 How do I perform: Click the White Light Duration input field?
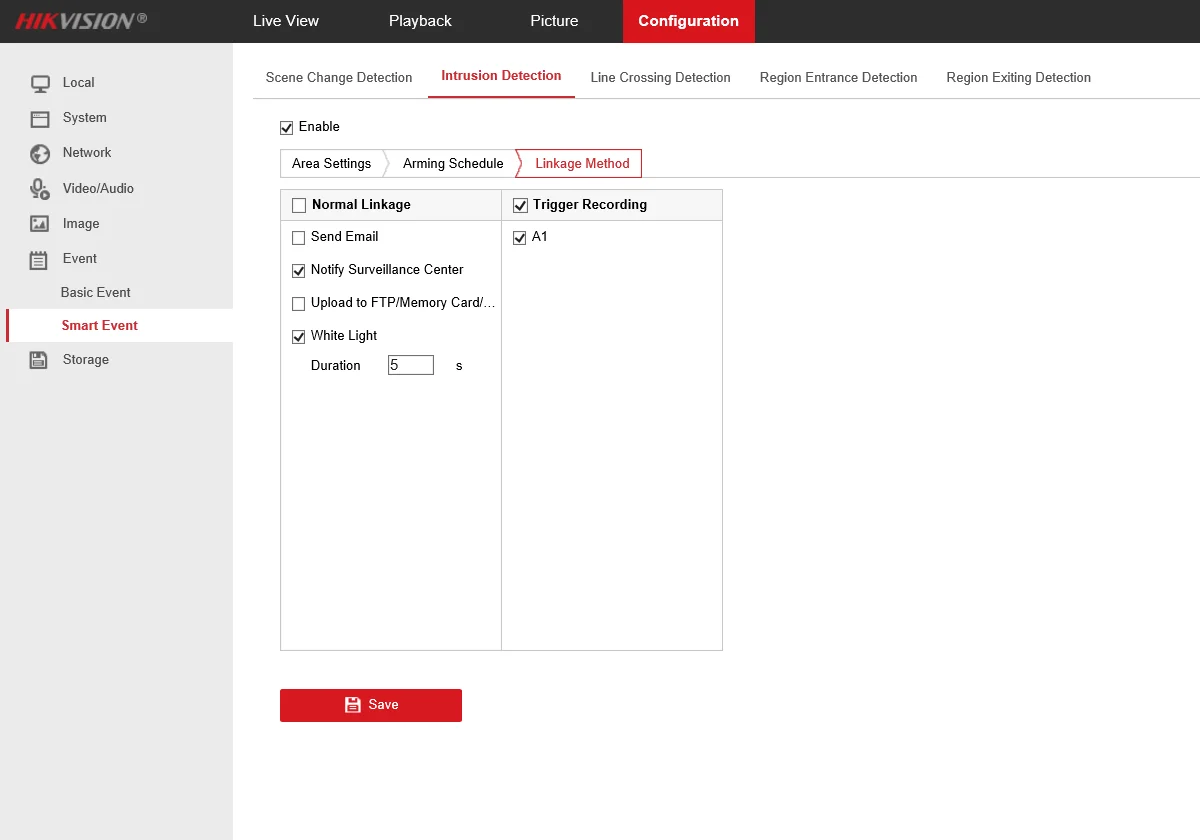click(x=411, y=365)
